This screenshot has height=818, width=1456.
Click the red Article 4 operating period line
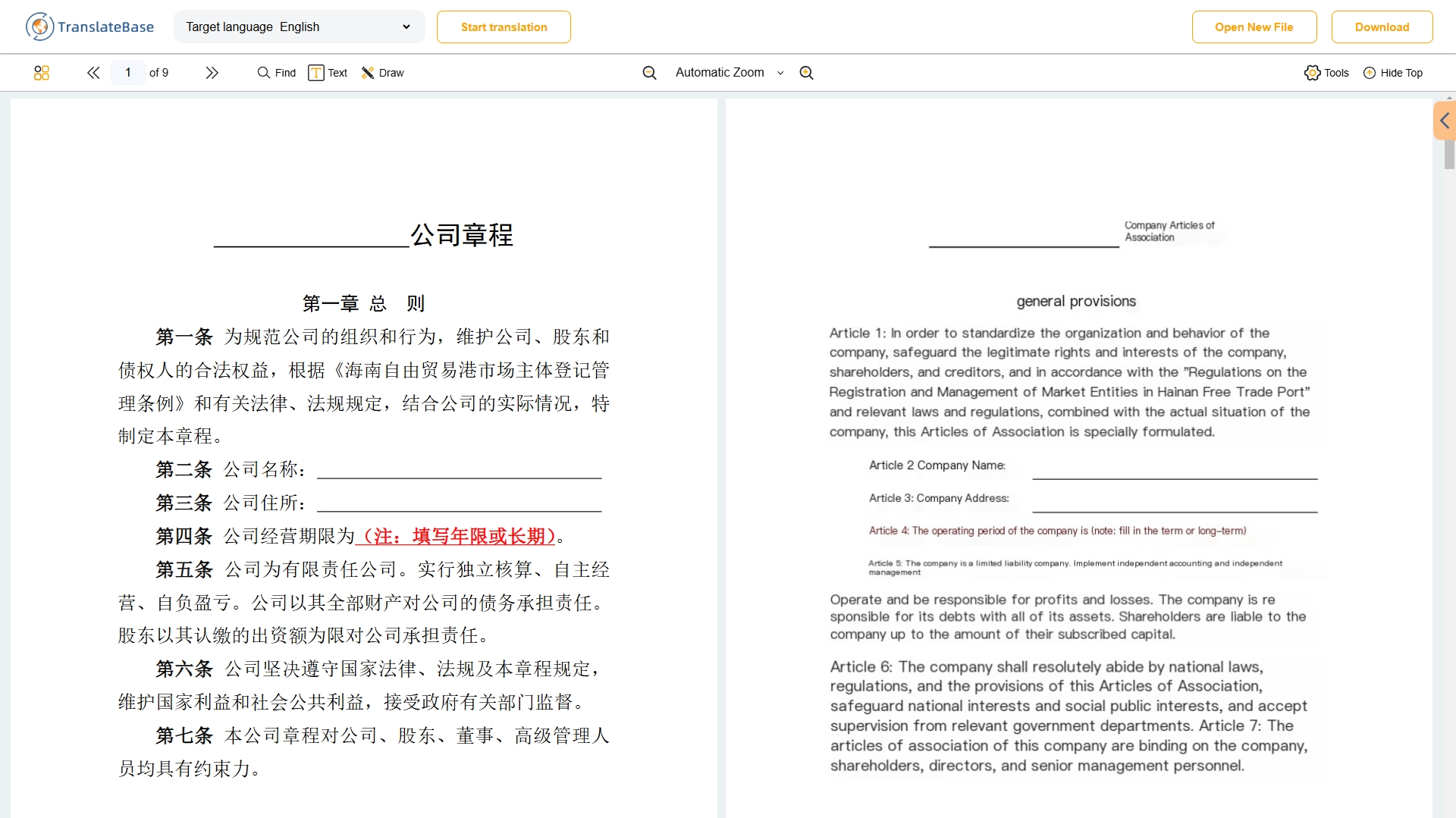coord(1057,531)
